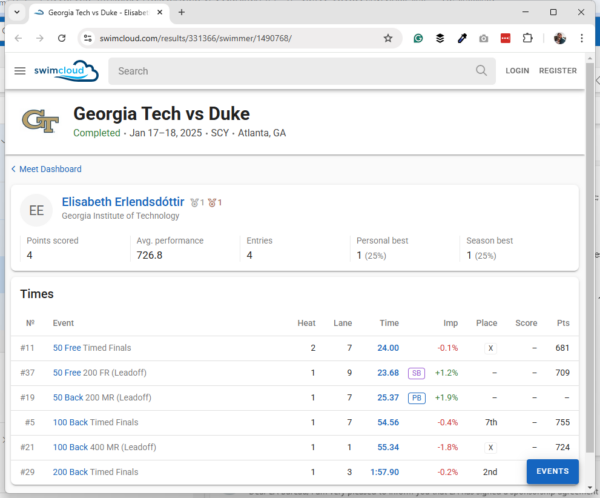View site information icon in address bar
This screenshot has height=498, width=600.
(88, 38)
